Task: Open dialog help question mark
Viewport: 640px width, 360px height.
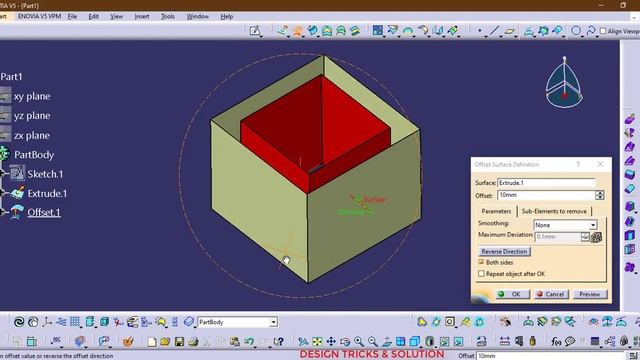Action: tap(578, 164)
